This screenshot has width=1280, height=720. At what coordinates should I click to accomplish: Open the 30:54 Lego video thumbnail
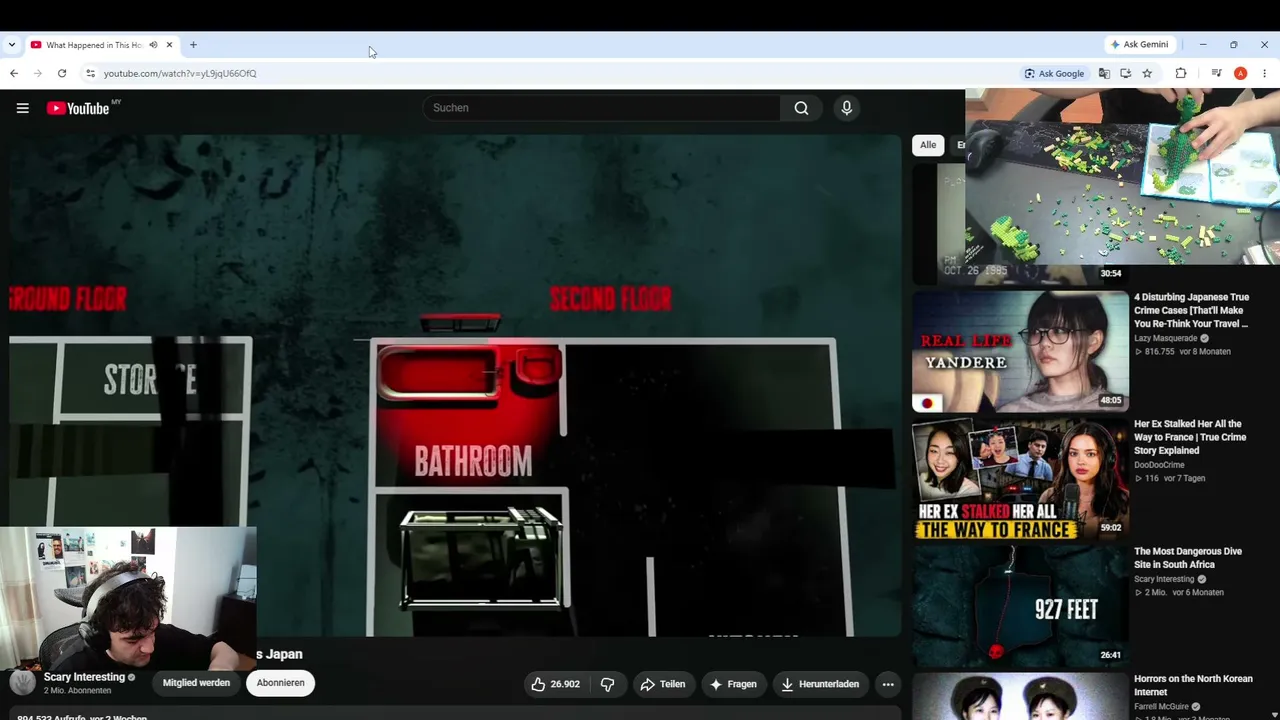[1022, 224]
